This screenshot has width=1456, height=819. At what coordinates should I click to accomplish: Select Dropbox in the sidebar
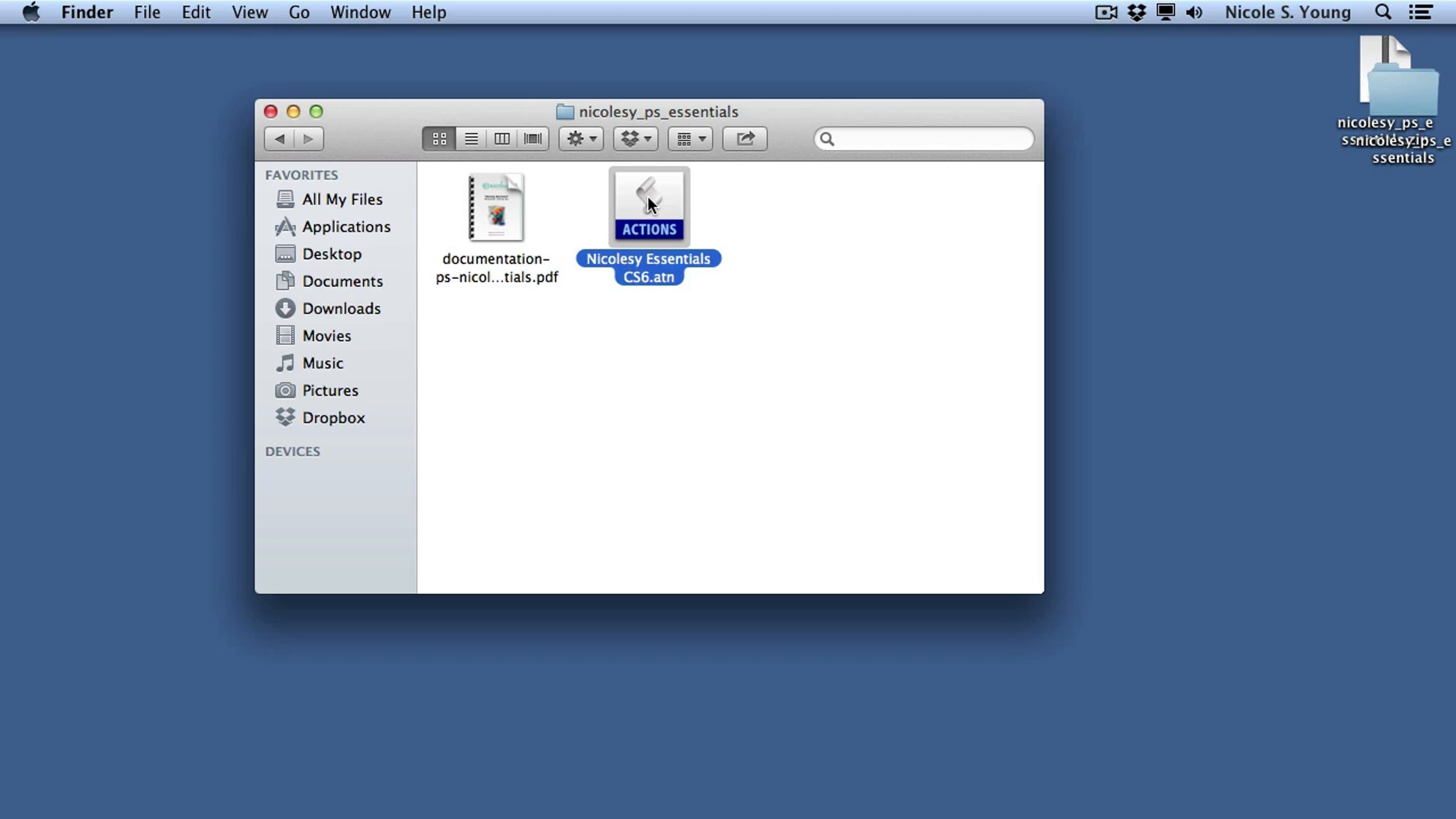tap(335, 417)
